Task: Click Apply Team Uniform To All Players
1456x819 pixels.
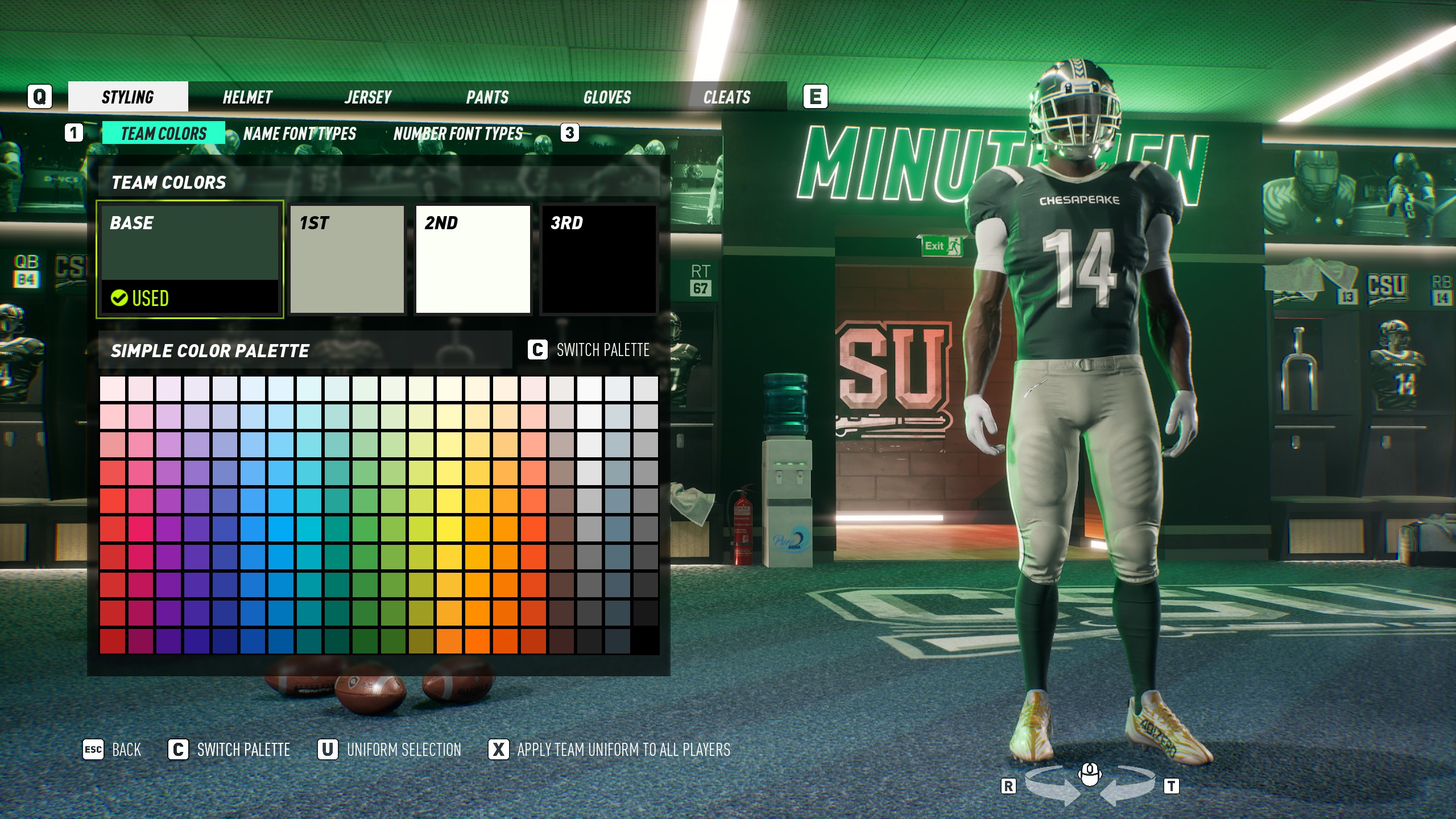Action: (623, 750)
